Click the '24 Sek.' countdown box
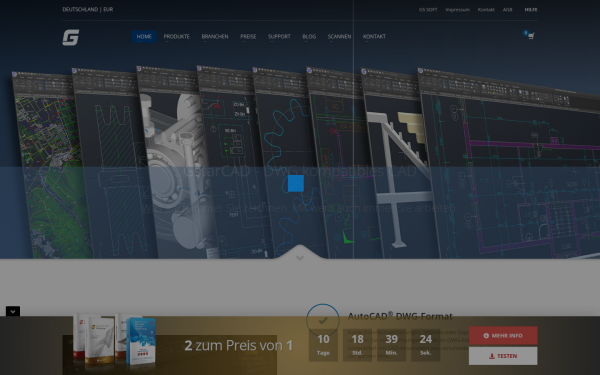This screenshot has width=600, height=375. pyautogui.click(x=426, y=345)
